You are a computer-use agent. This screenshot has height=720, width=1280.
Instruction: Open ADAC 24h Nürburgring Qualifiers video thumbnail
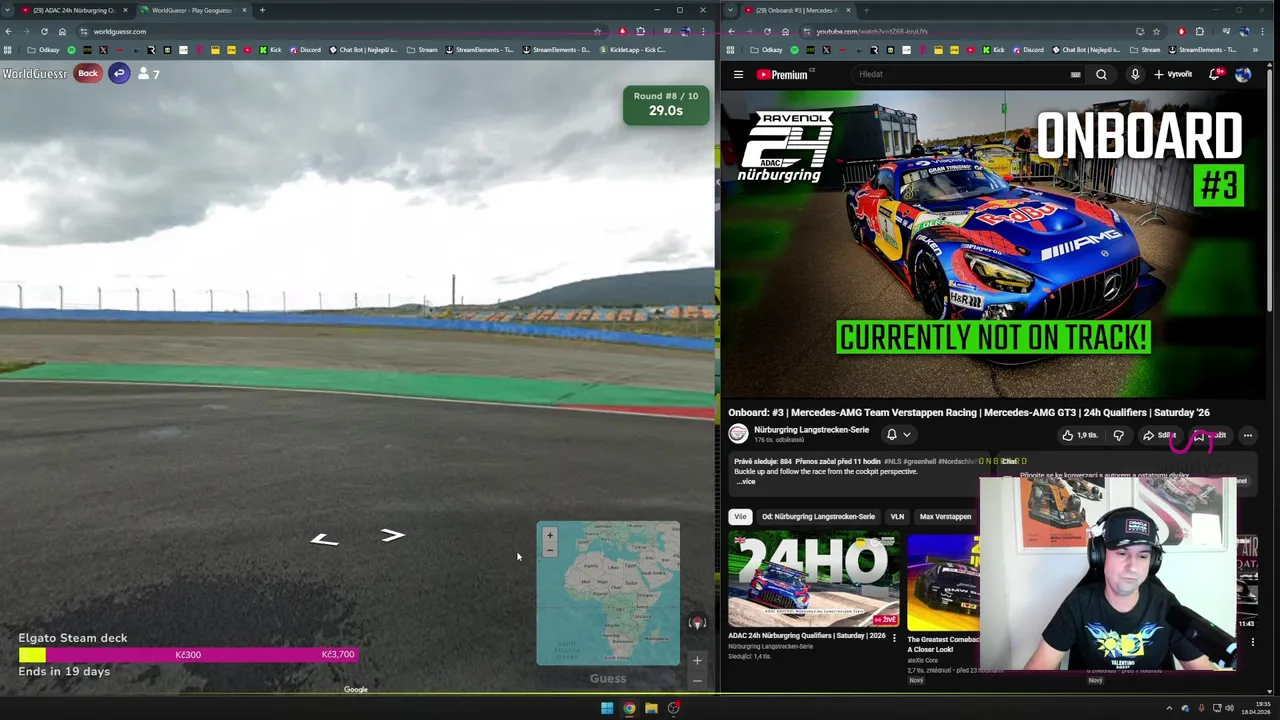pyautogui.click(x=813, y=580)
